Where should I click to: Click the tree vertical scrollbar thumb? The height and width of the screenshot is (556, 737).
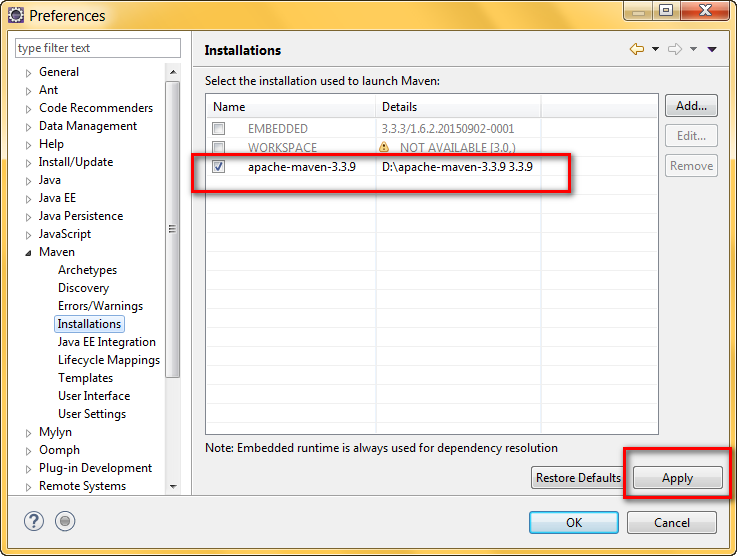pos(173,229)
